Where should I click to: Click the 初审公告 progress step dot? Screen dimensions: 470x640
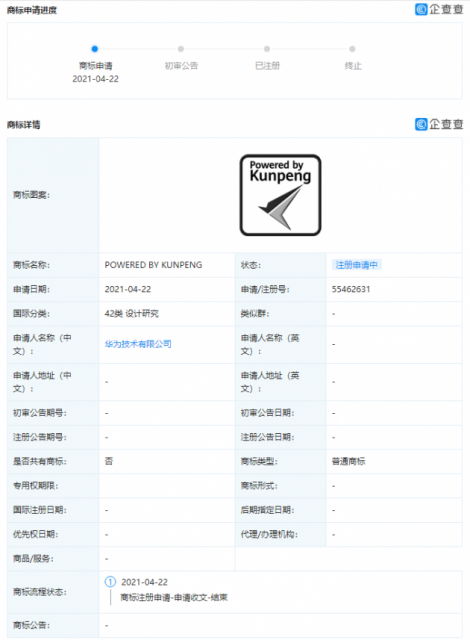point(181,49)
